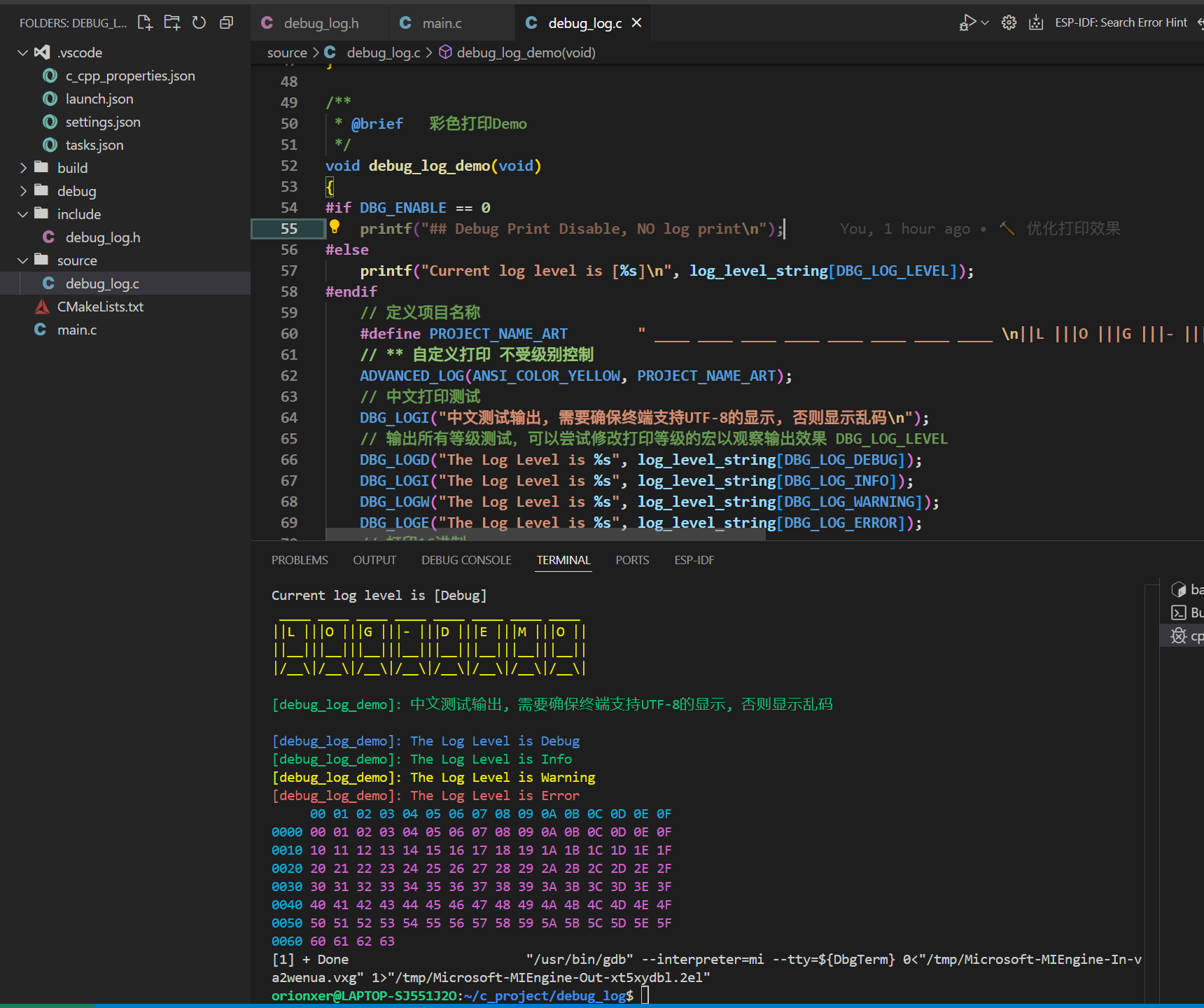
Task: Select the debug_log.c editor tab
Action: [584, 23]
